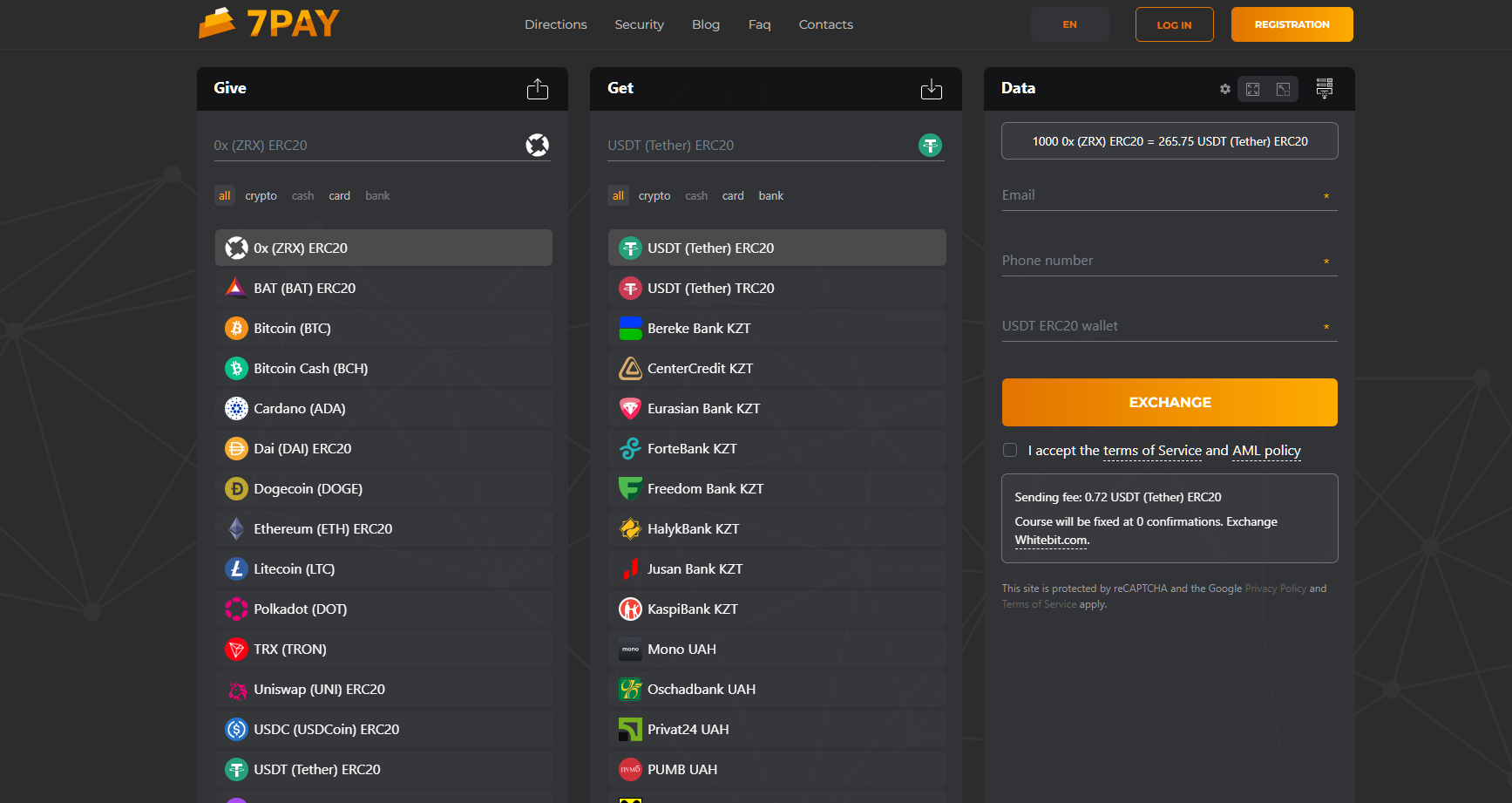Focus the Phone number field
This screenshot has height=803, width=1512.
(x=1170, y=261)
